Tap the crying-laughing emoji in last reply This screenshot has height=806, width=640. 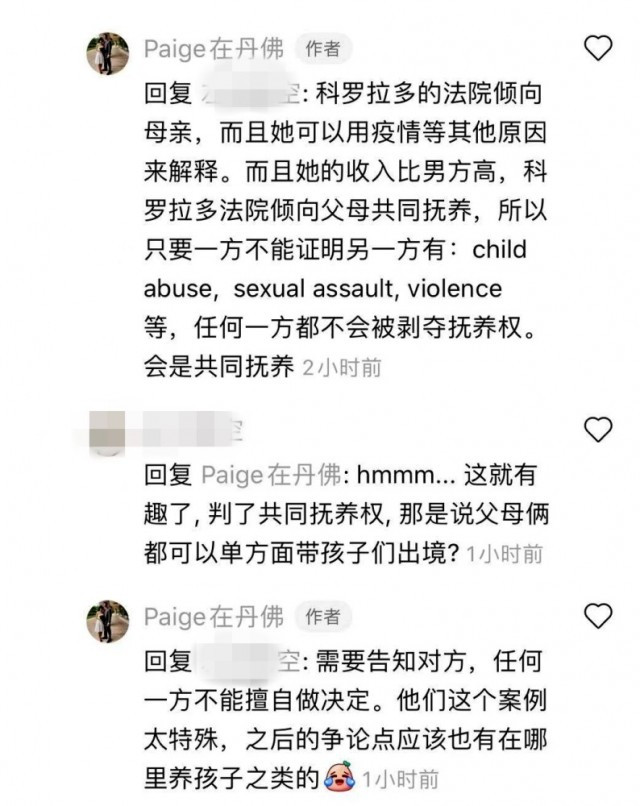pos(340,777)
